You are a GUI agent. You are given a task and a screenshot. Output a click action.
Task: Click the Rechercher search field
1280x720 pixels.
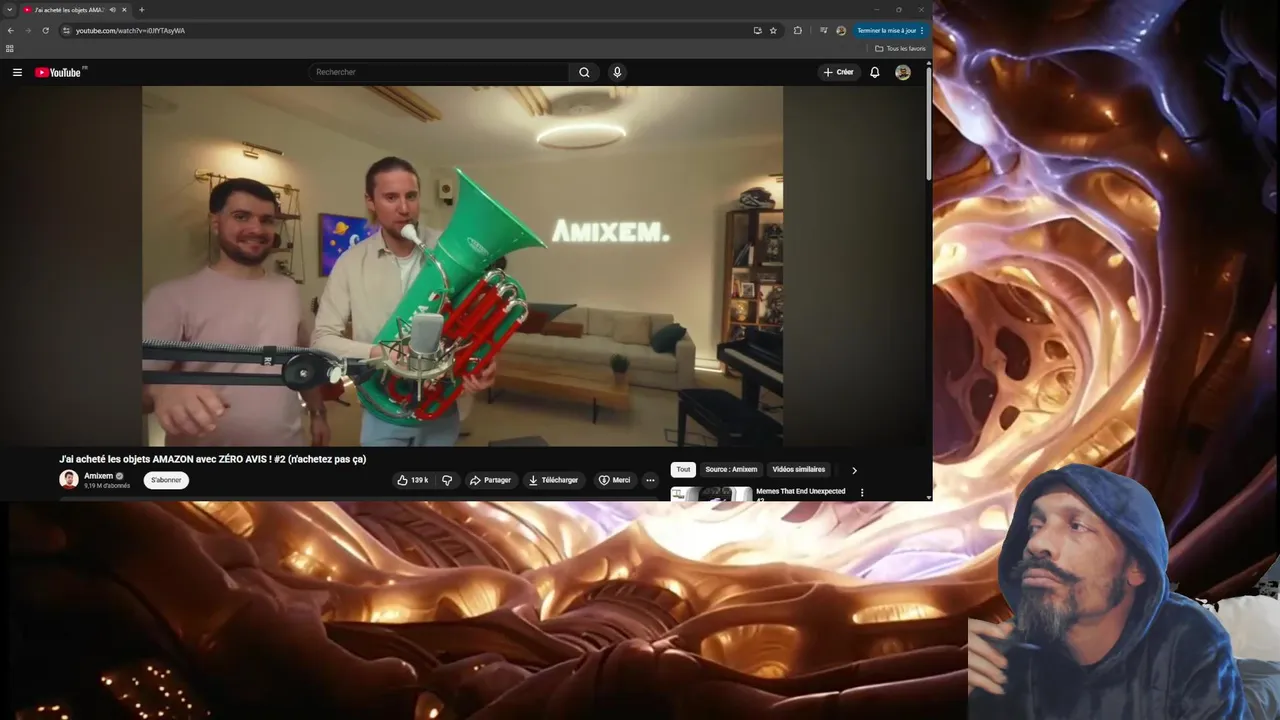pyautogui.click(x=440, y=72)
